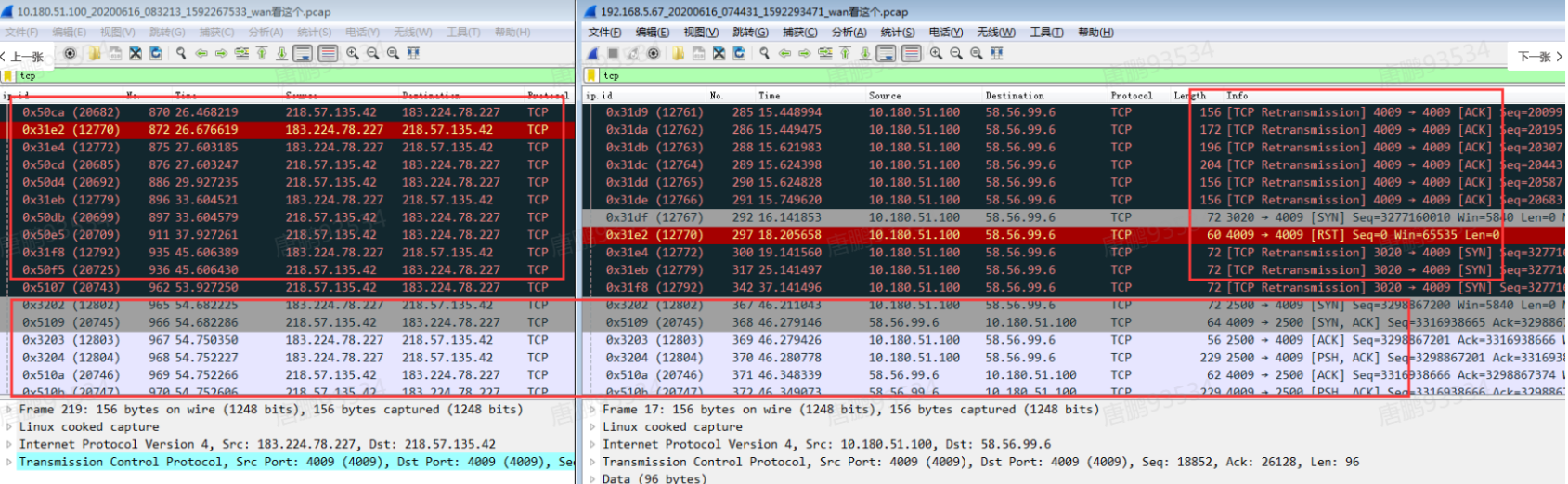Click the filter bookmark icon in 192.168.5.67 window
The width and height of the screenshot is (1568, 484).
click(591, 76)
